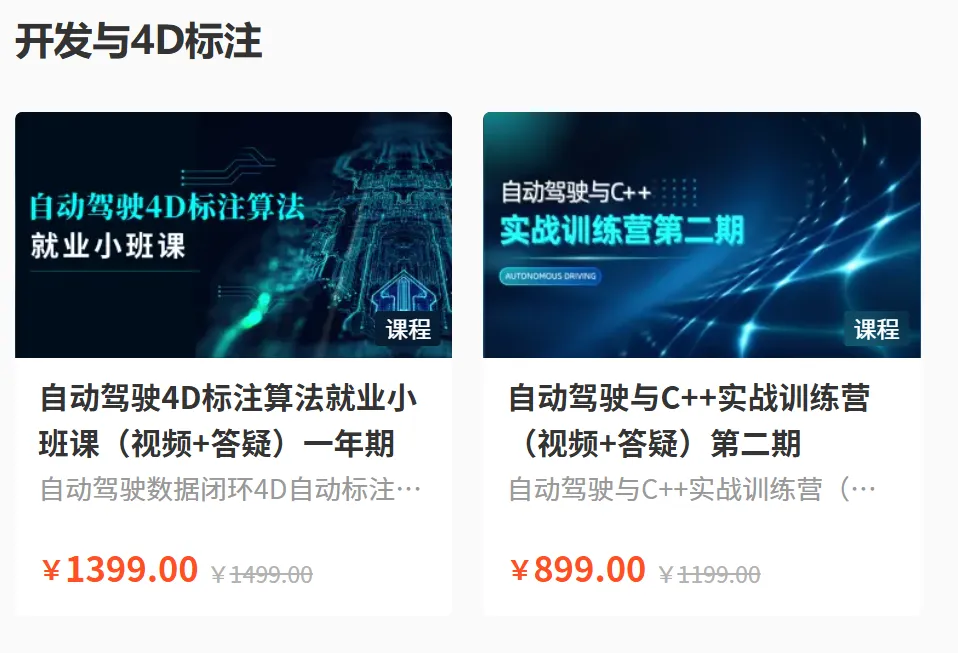
Task: Open the 实战训练营第二期 course banner image
Action: click(x=701, y=235)
